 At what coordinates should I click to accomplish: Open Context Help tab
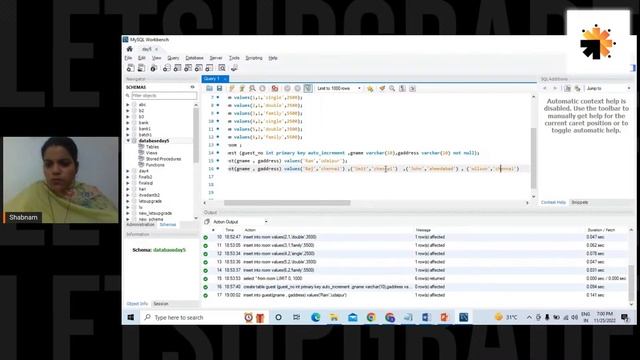point(553,202)
